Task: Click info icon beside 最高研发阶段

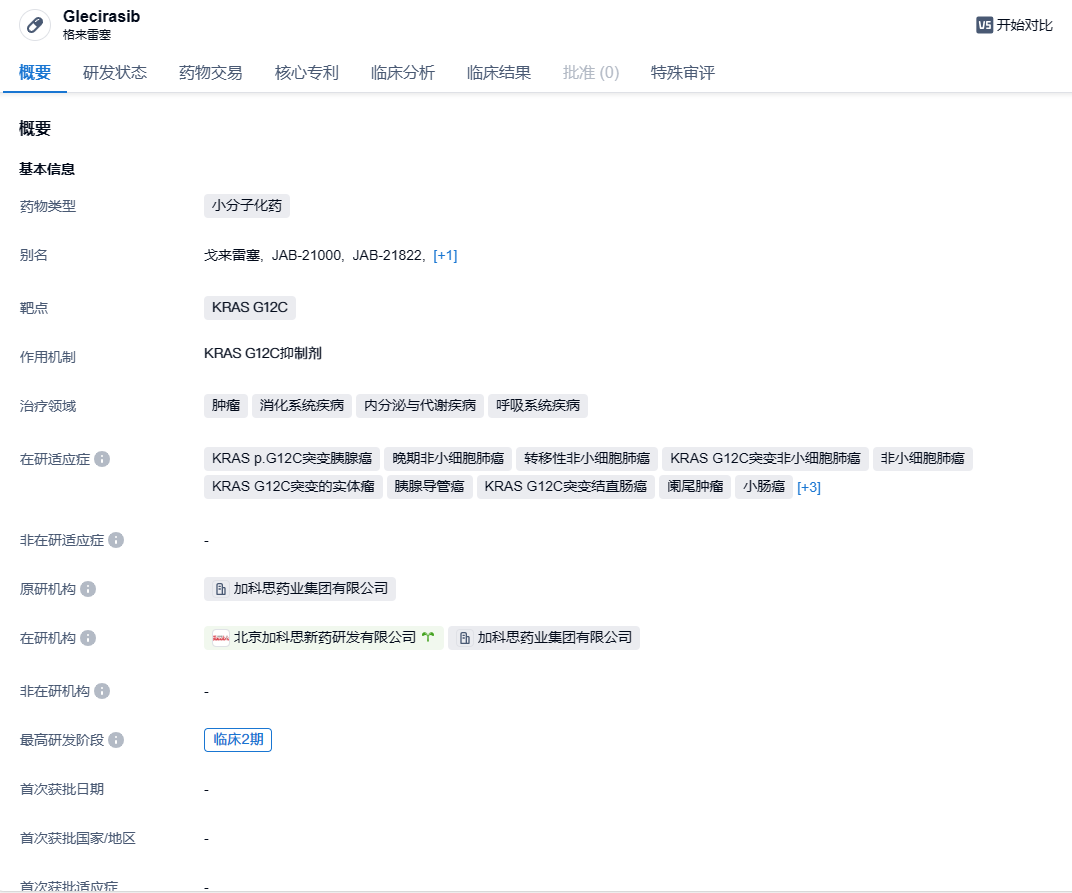Action: coord(116,740)
